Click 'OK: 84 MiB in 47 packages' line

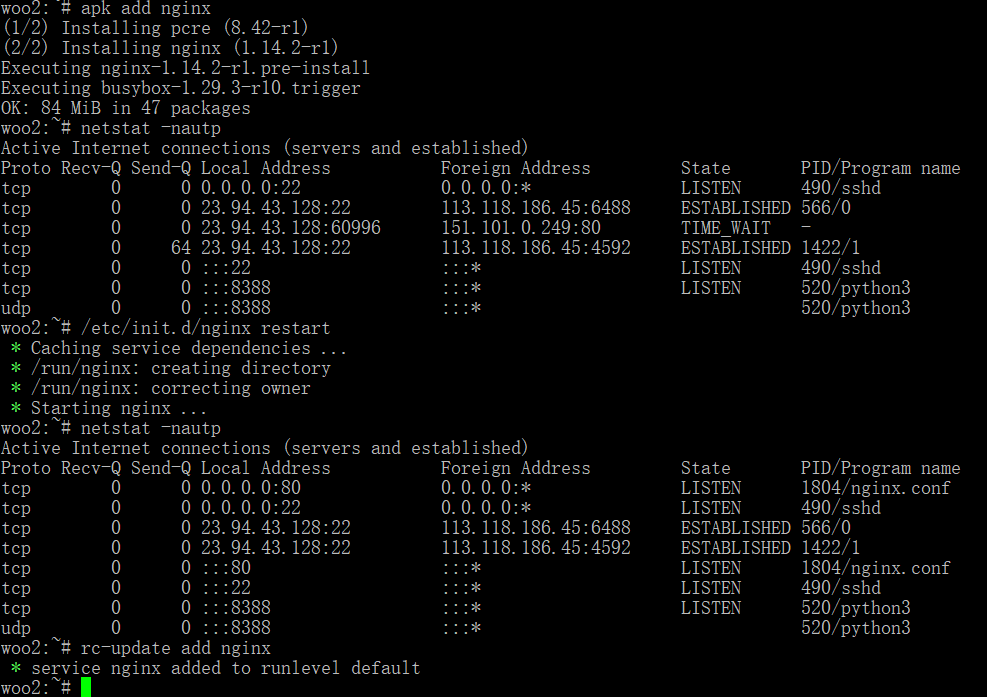click(126, 108)
